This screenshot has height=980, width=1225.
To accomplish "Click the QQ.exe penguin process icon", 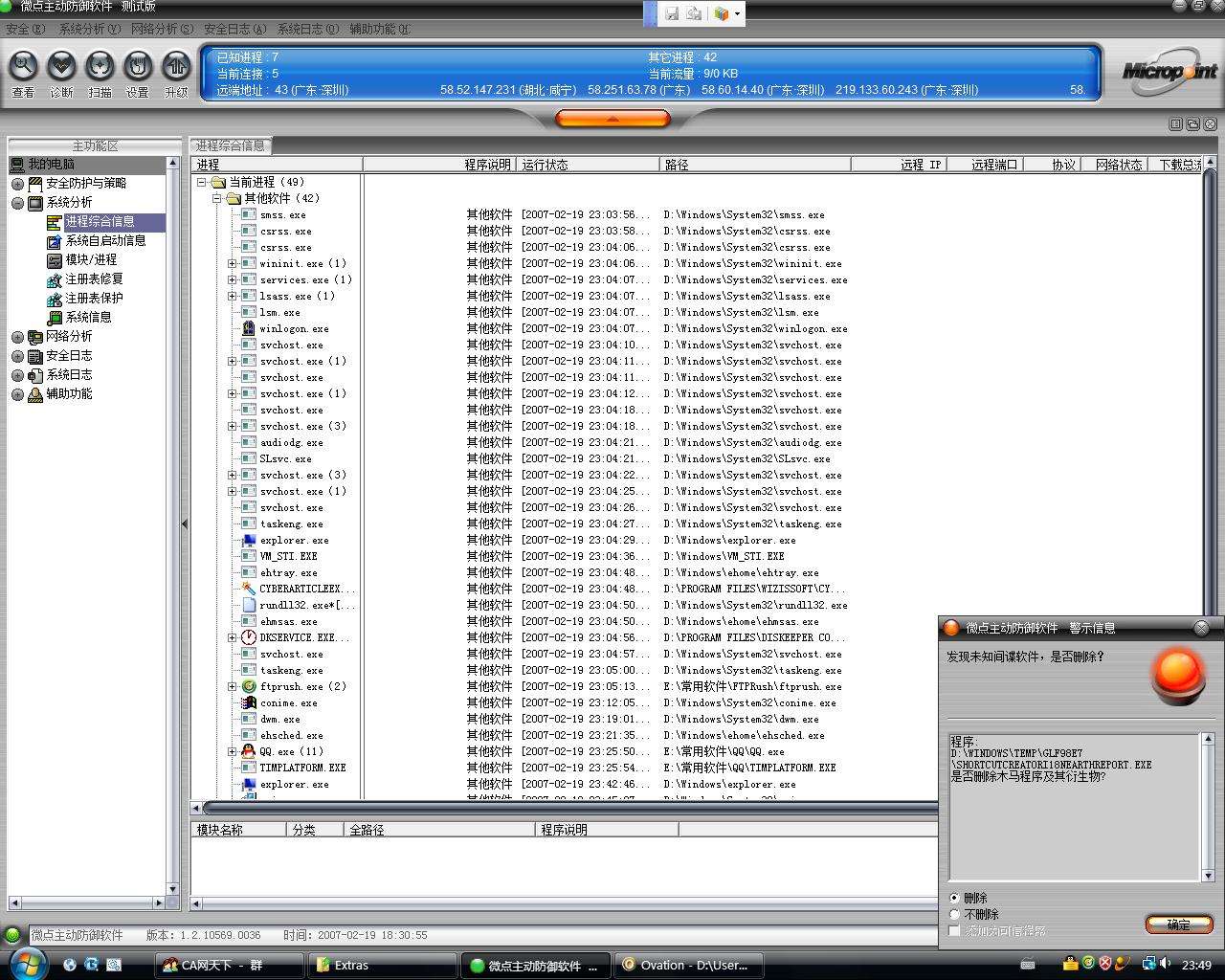I will click(x=249, y=751).
